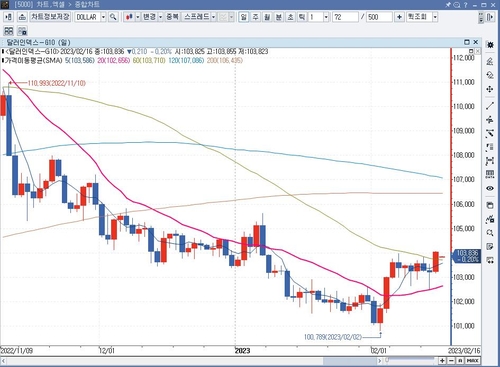Click the 5-period SMA legend value
Image resolution: width=500 pixels, height=367 pixels.
click(80, 60)
